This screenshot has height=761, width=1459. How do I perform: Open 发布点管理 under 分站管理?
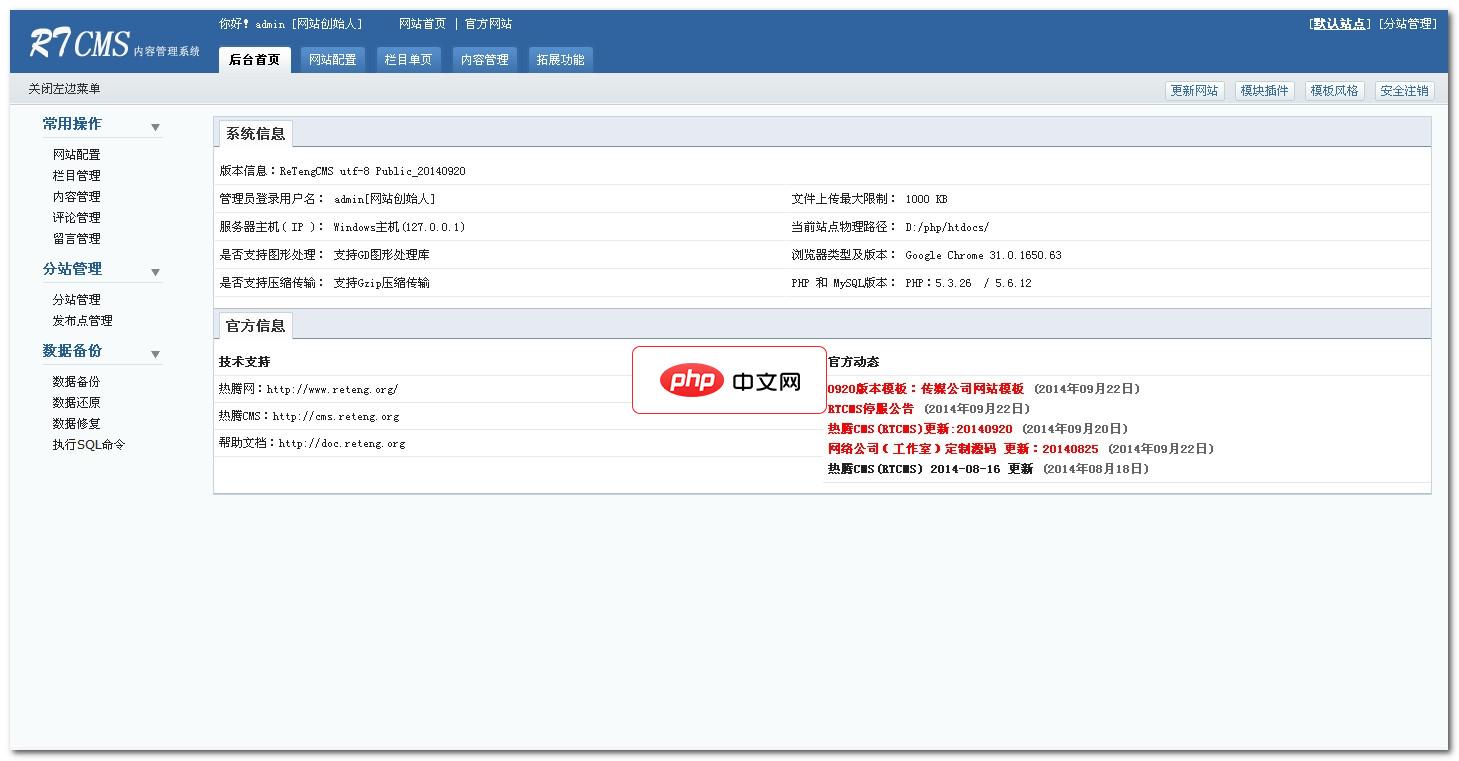point(81,320)
